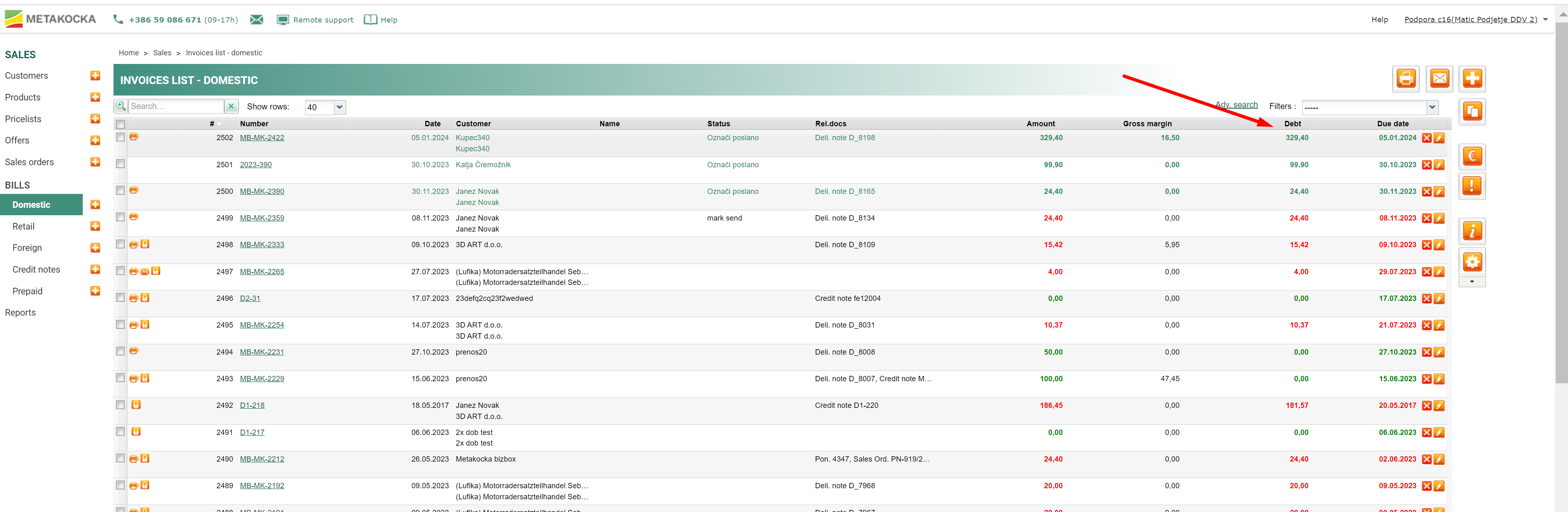Check the box for invoice 2501

coord(120,164)
